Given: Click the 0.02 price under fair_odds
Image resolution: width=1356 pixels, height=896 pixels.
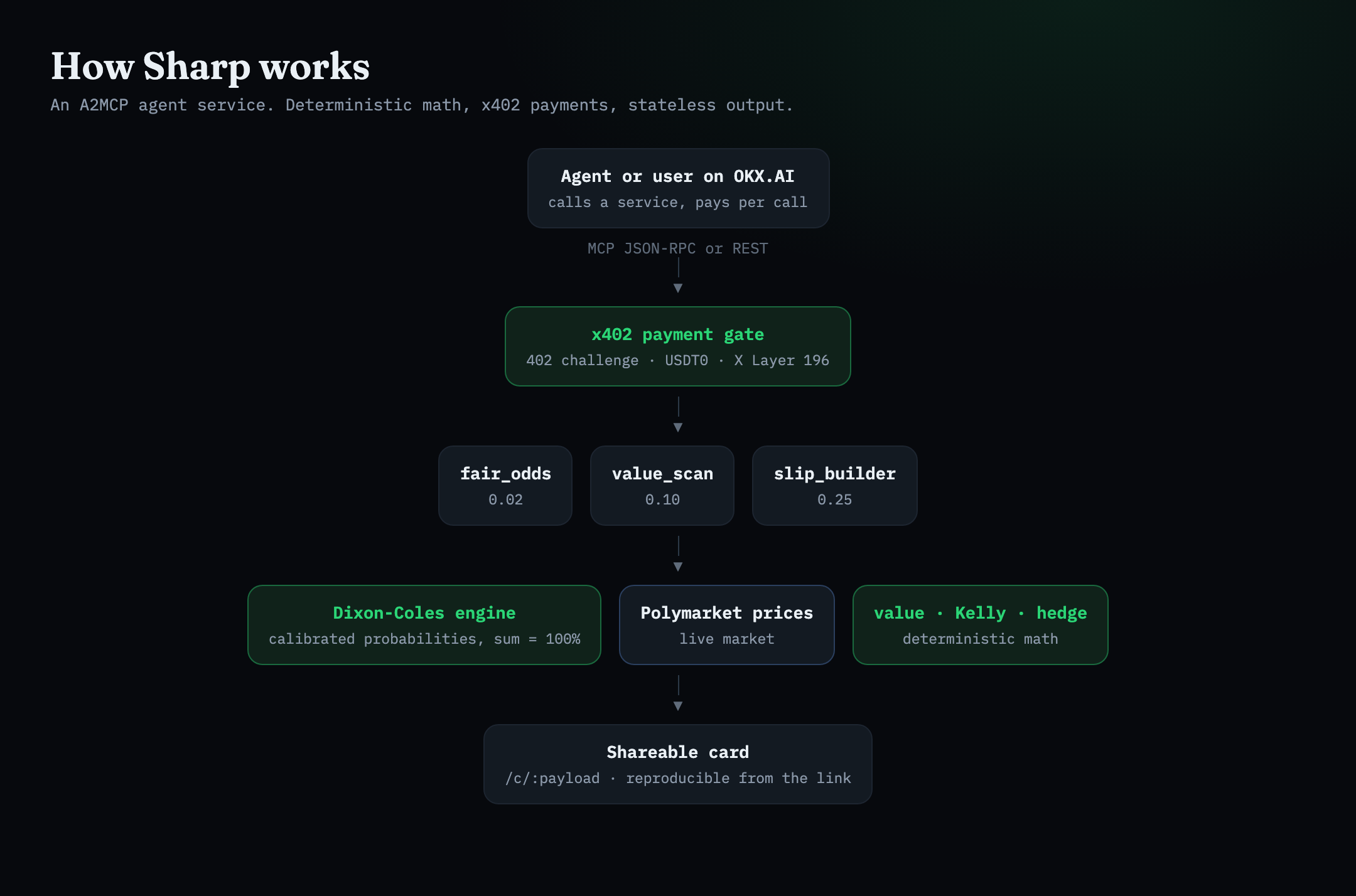Looking at the screenshot, I should pos(505,499).
